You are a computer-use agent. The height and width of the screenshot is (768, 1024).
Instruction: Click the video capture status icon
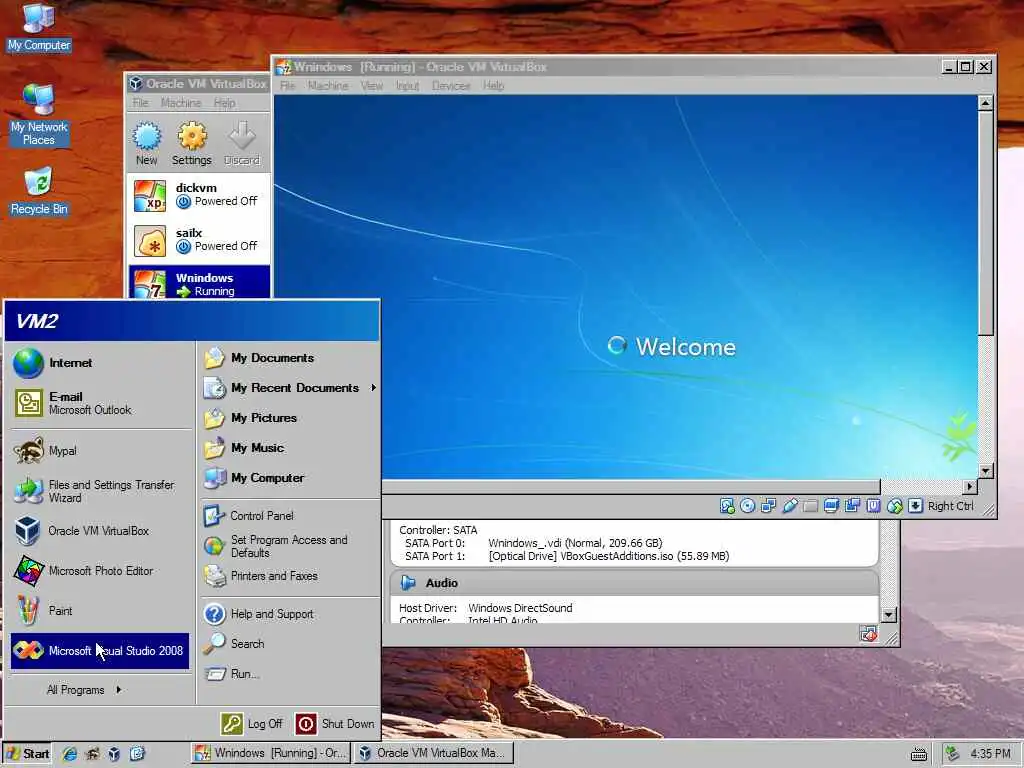click(x=852, y=505)
